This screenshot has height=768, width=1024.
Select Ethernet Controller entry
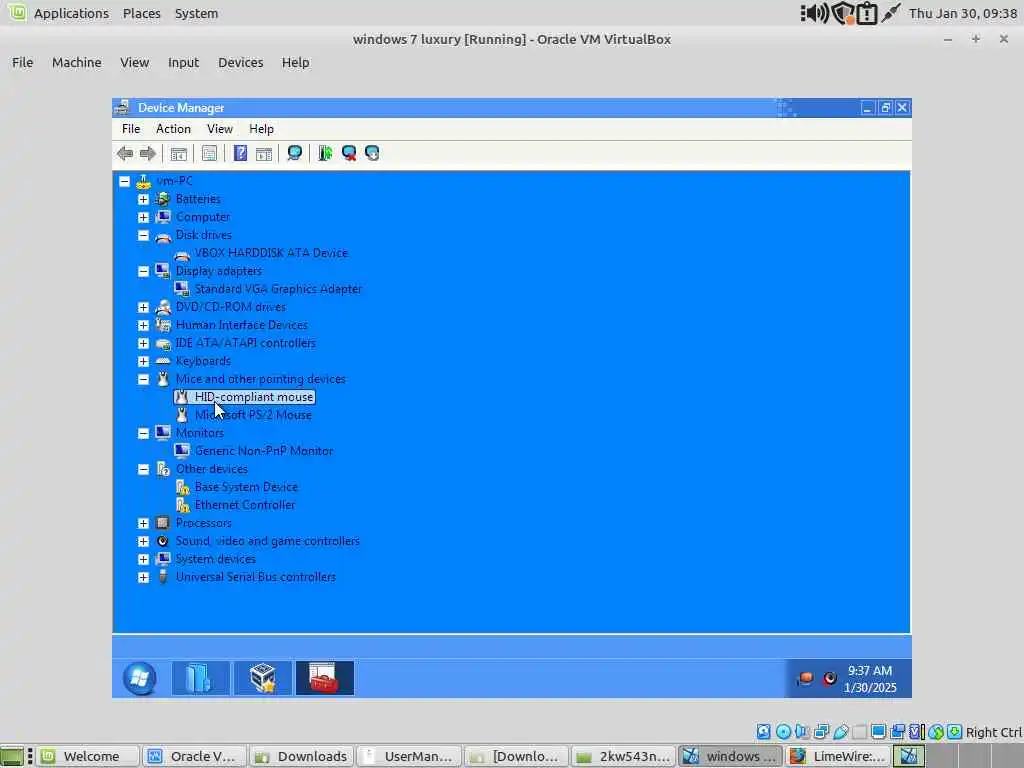coord(245,505)
